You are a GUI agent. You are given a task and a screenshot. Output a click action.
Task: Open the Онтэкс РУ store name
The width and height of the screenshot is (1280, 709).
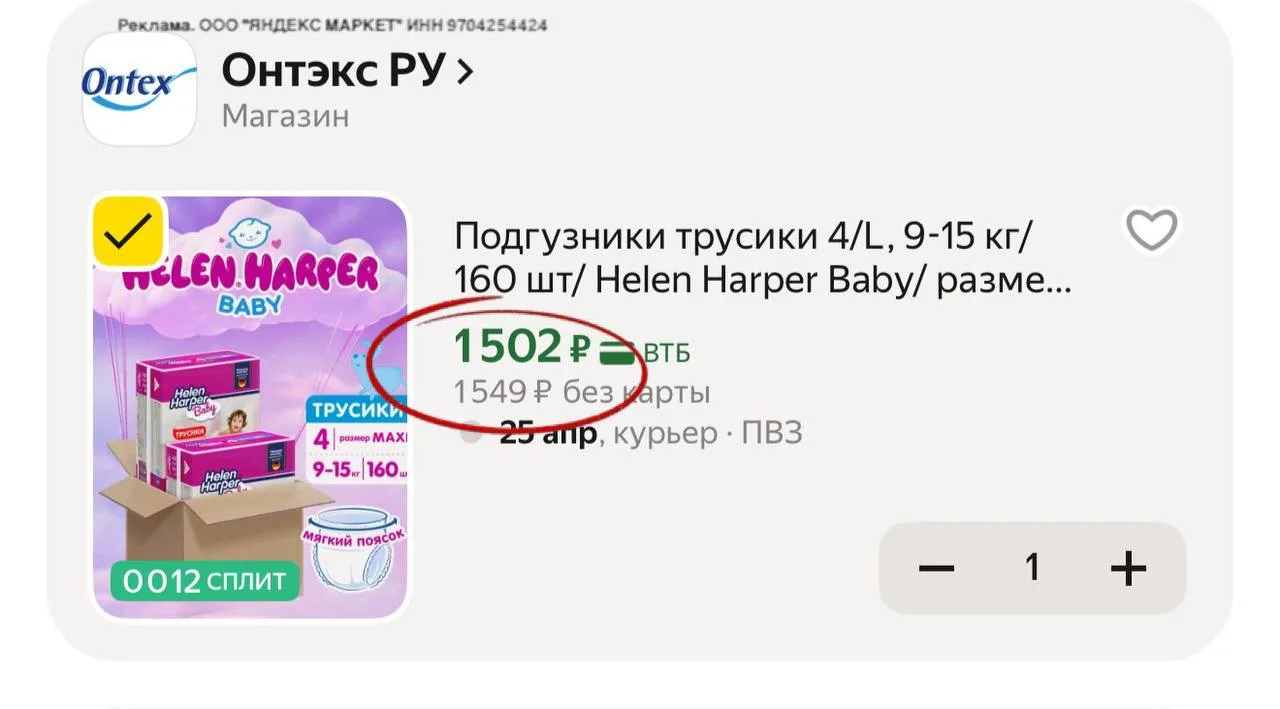coord(333,71)
